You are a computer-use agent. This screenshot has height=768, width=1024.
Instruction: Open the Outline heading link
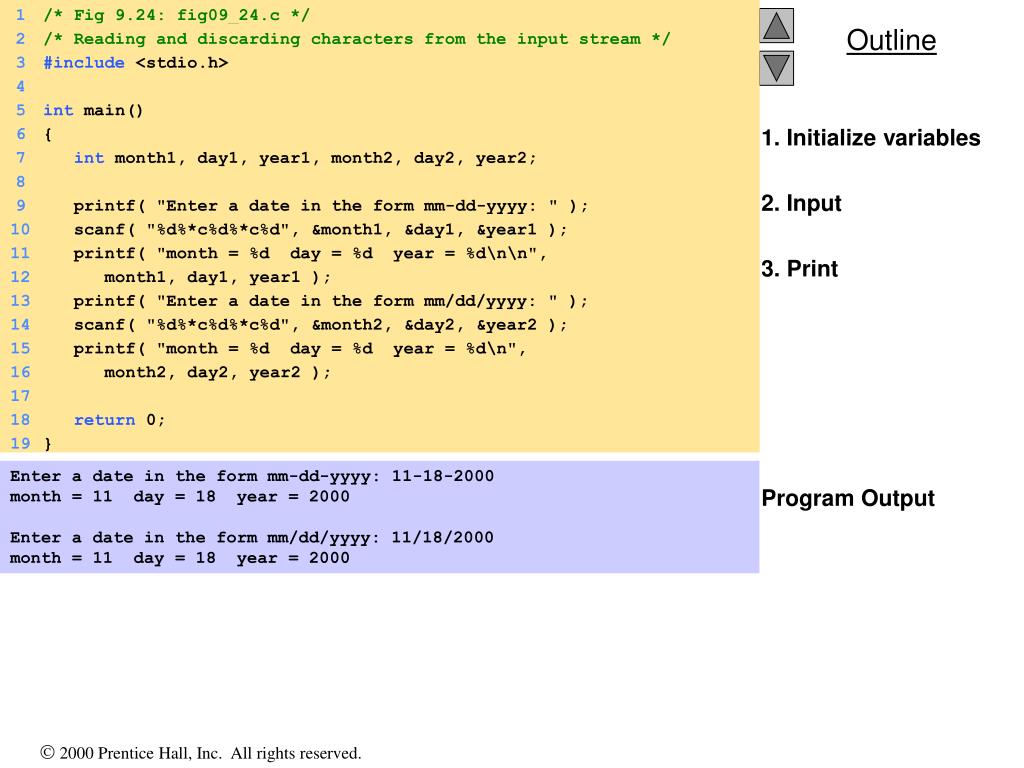(891, 40)
